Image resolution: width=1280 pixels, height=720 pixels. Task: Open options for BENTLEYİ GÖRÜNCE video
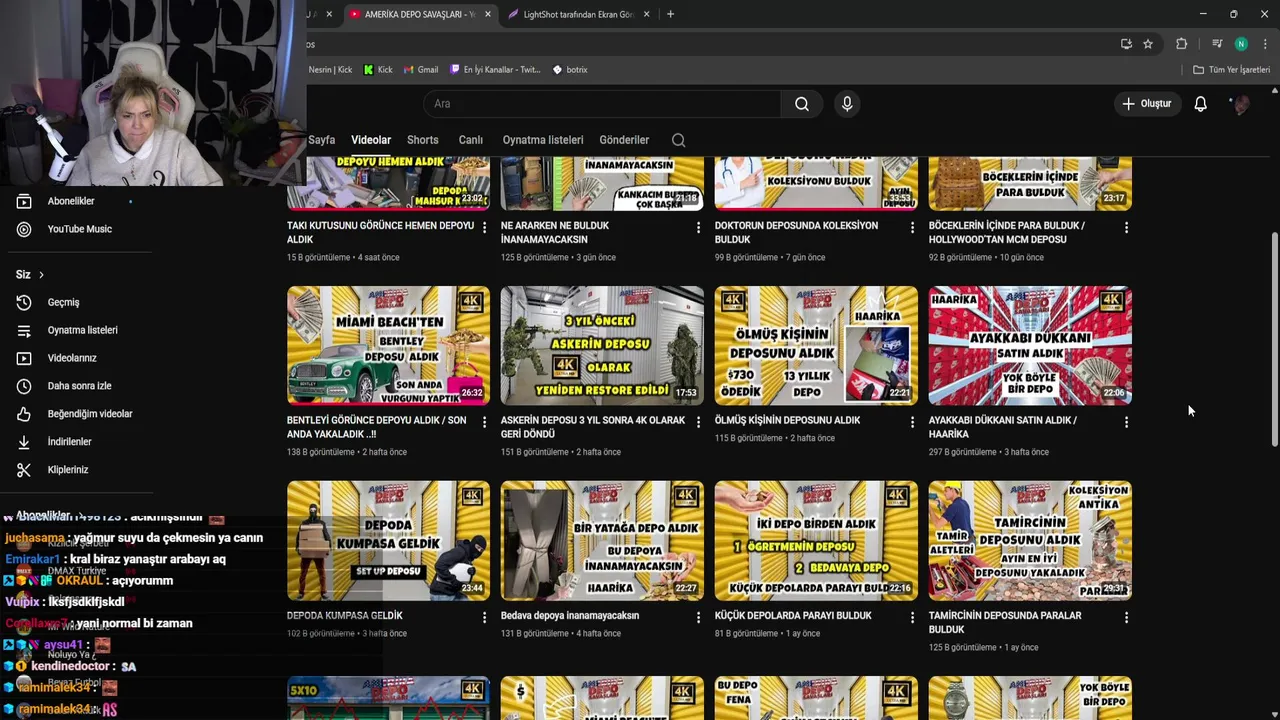(x=485, y=423)
